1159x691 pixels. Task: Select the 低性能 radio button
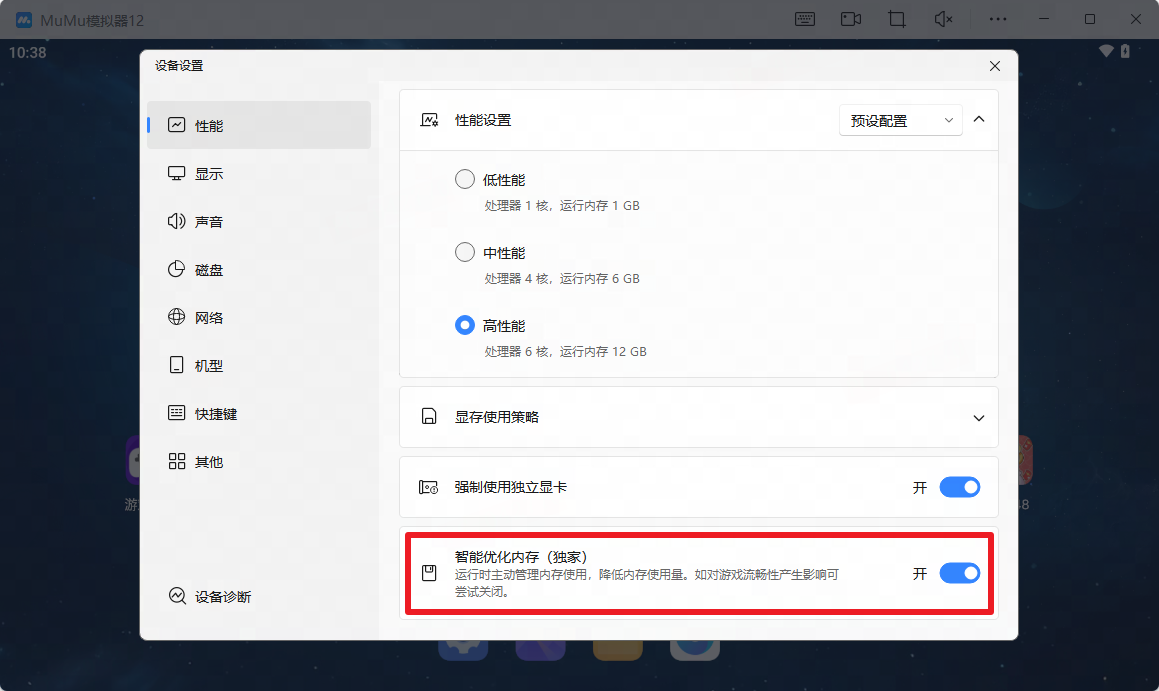click(465, 180)
